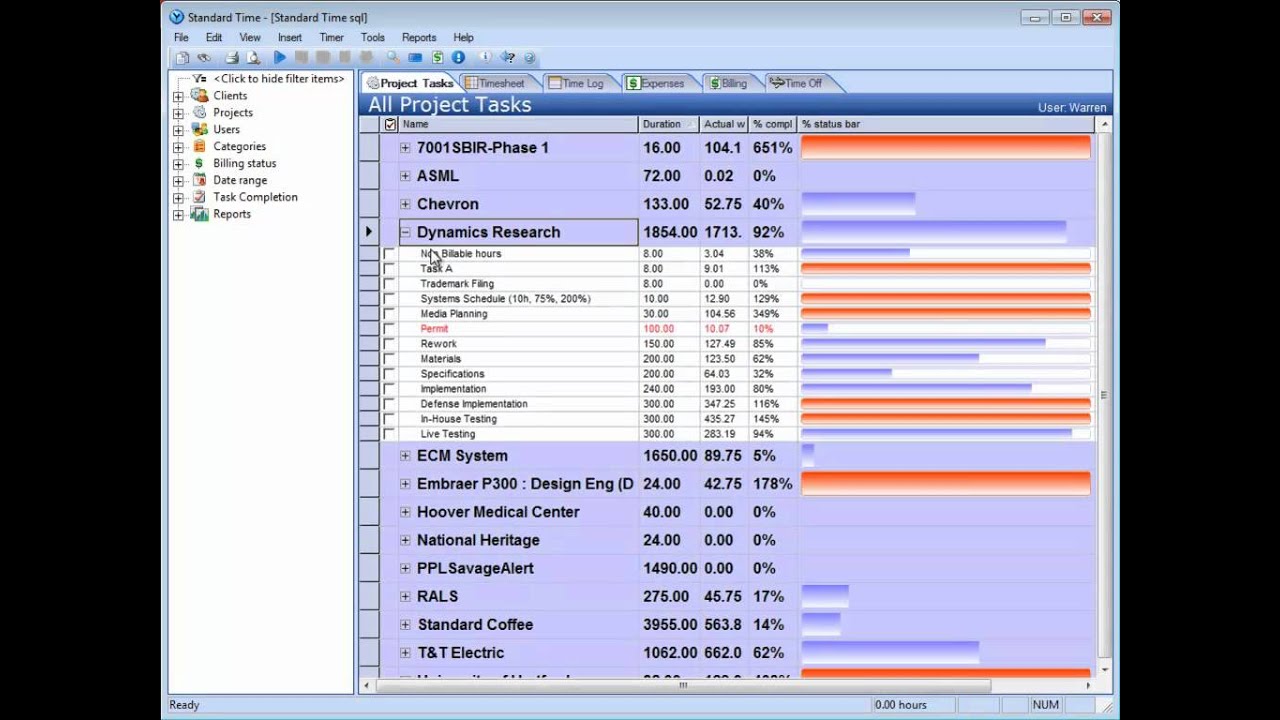The image size is (1280, 720).
Task: Click the filter funnel icon in sidebar
Action: 200,78
